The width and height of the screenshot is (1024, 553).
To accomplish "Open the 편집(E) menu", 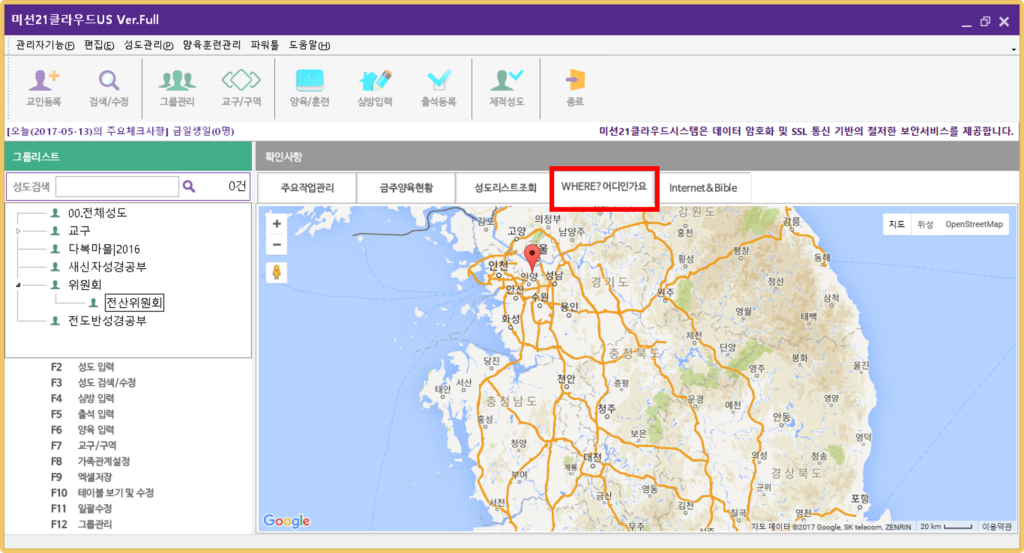I will coord(99,45).
